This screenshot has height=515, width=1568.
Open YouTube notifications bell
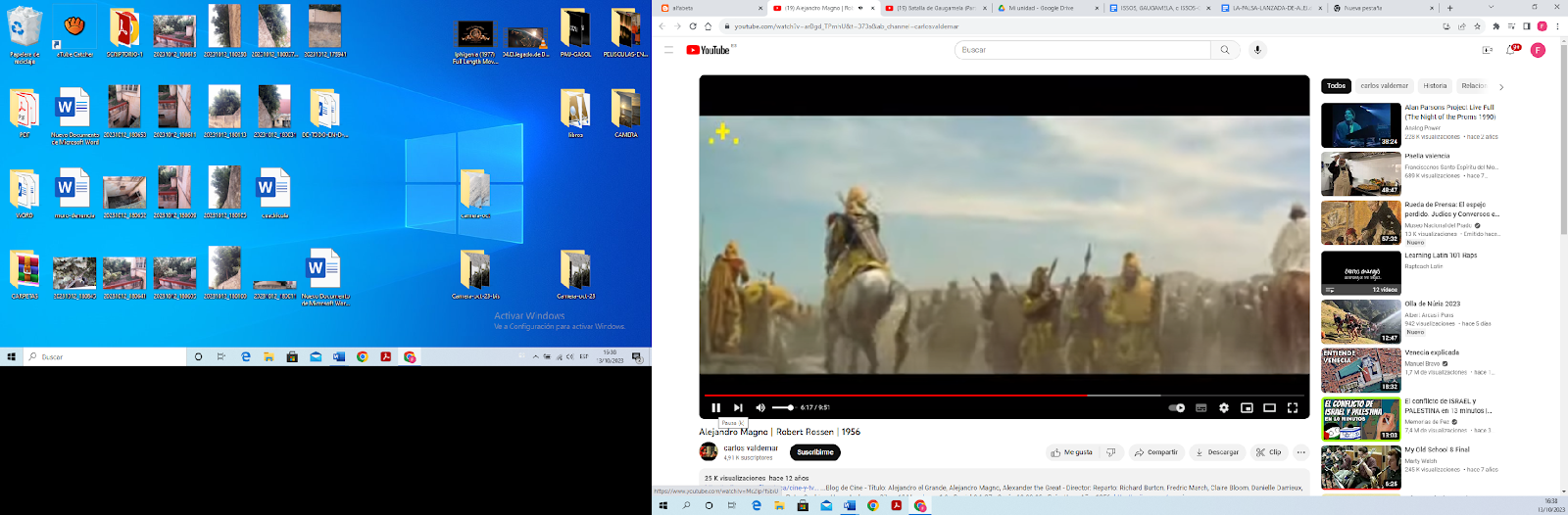point(1512,50)
